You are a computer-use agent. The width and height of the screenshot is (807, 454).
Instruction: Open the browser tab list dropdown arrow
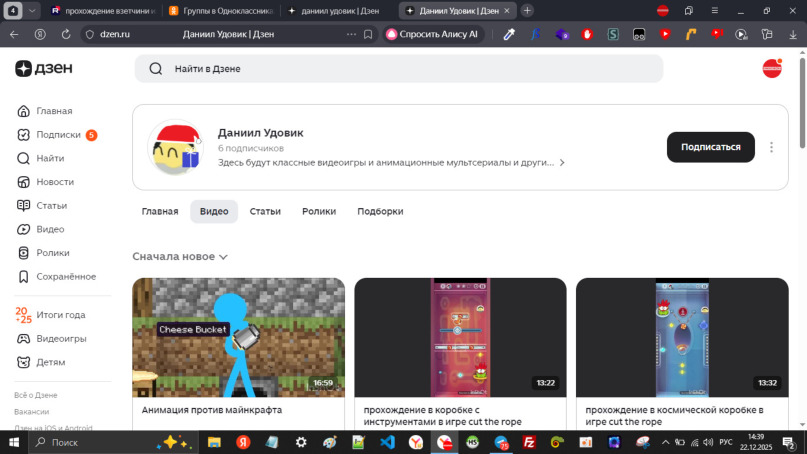click(33, 10)
